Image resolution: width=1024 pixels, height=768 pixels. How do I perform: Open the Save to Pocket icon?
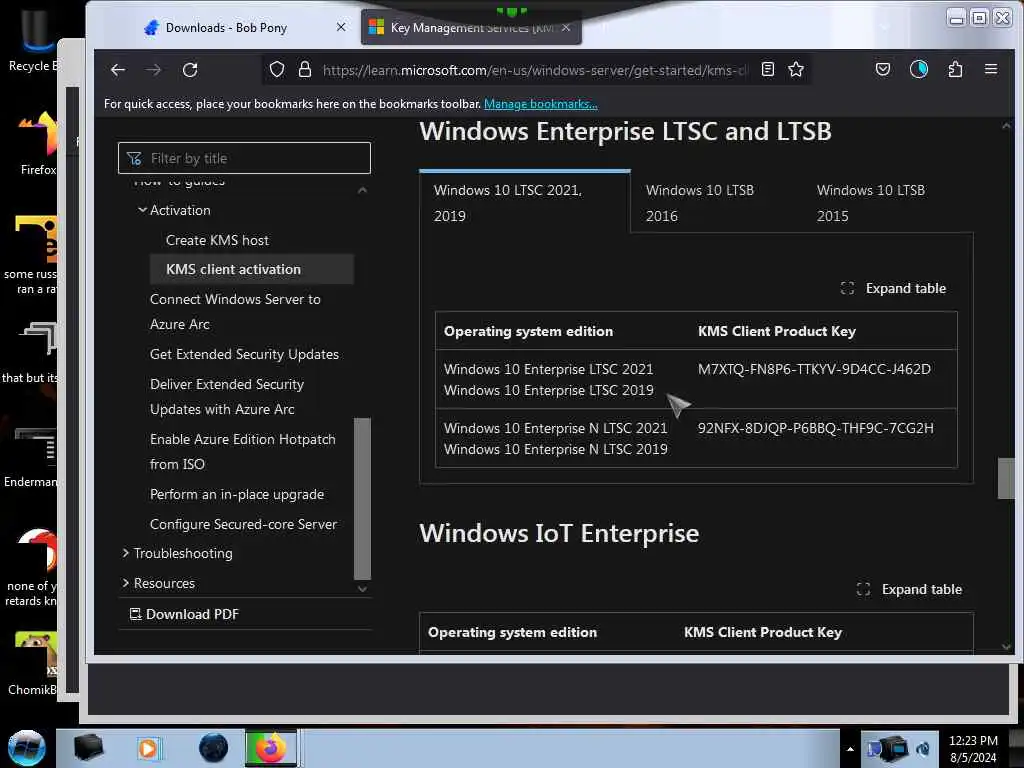(x=883, y=69)
